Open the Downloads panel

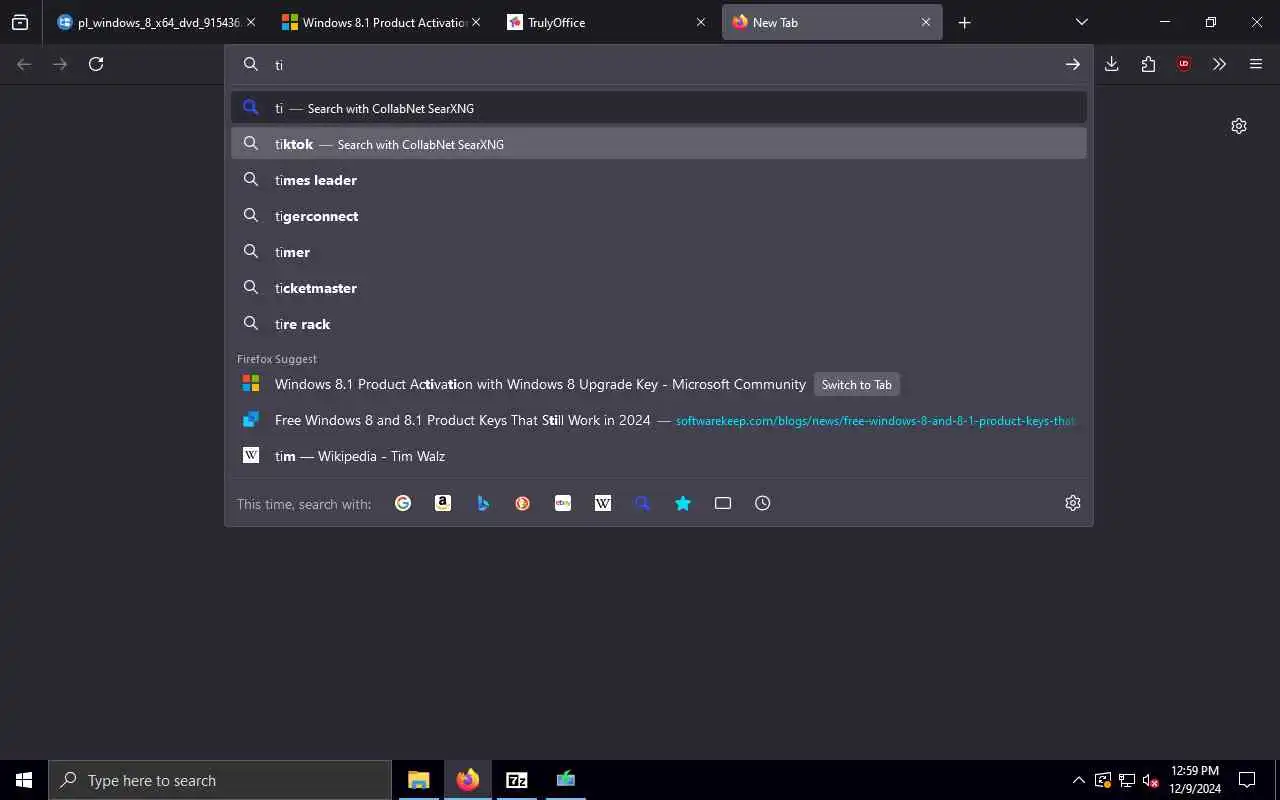click(1111, 64)
